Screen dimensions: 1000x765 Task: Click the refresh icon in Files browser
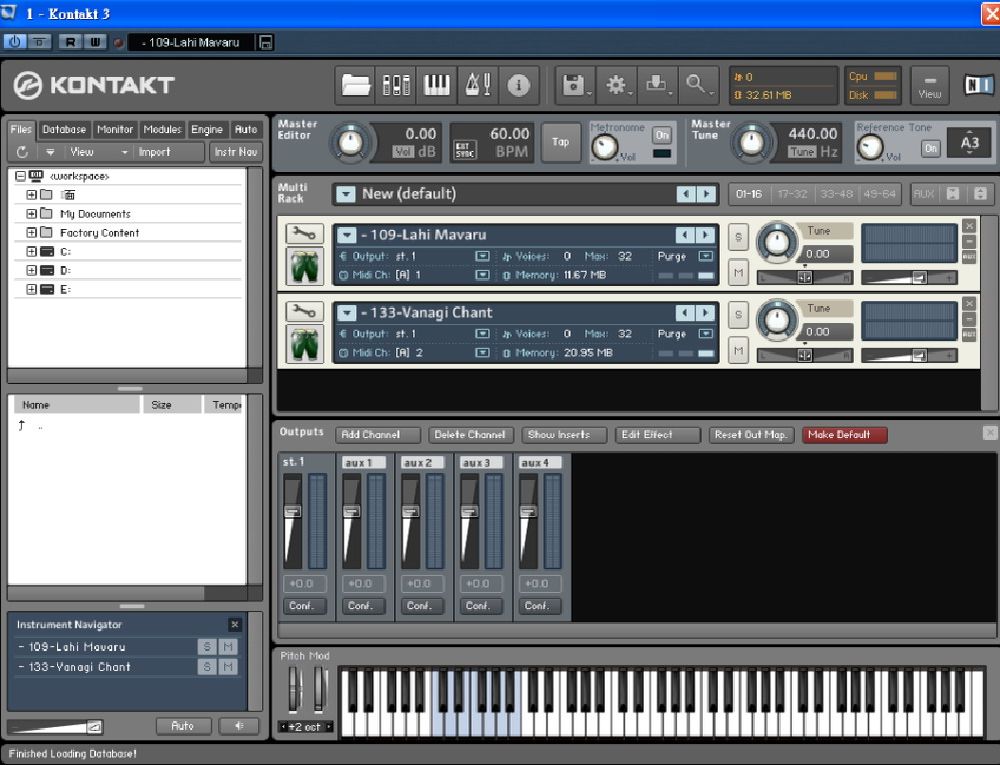tap(22, 152)
